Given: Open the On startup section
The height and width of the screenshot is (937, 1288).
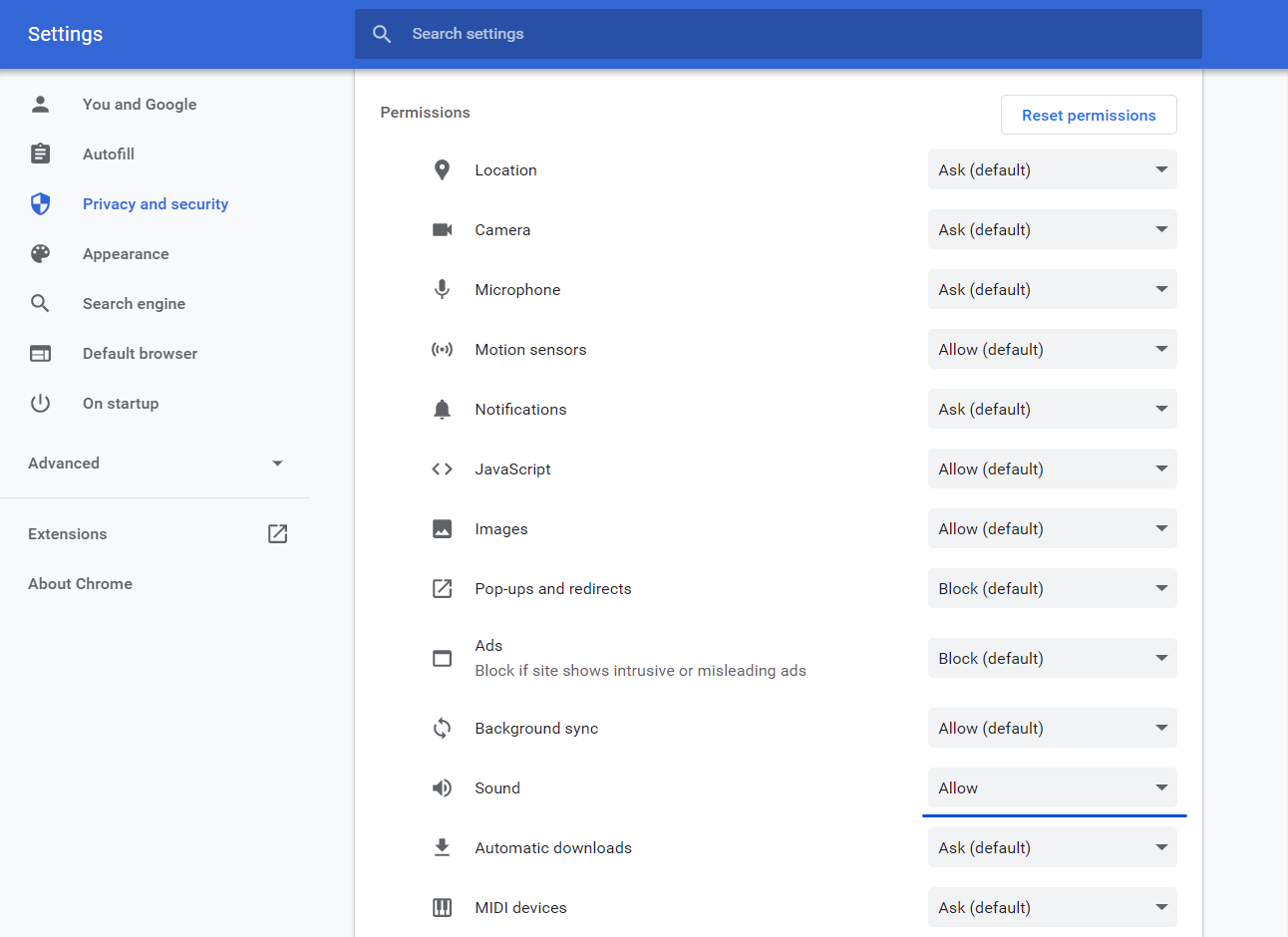Looking at the screenshot, I should point(121,403).
